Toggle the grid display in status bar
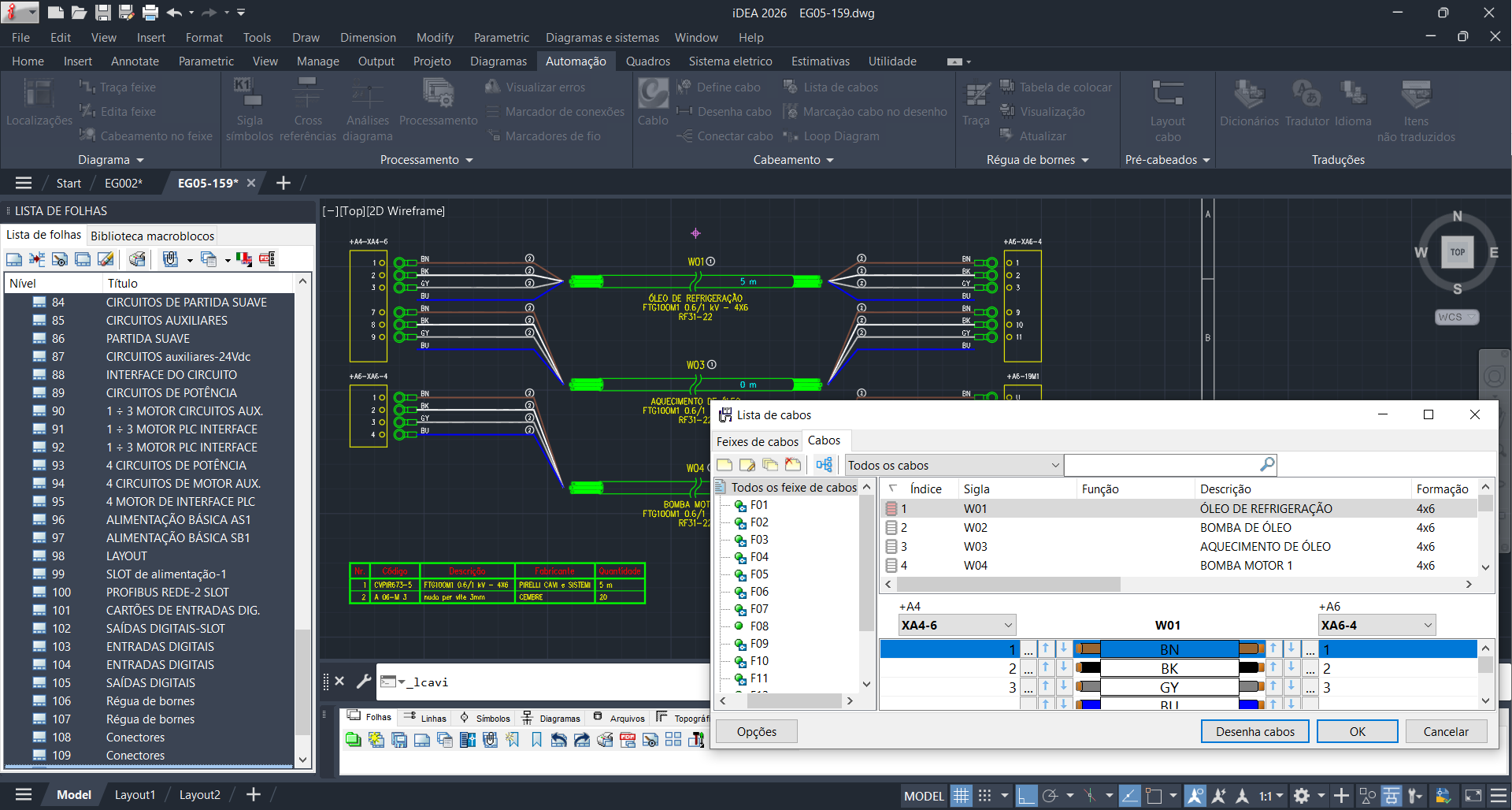The width and height of the screenshot is (1512, 810). coord(961,796)
